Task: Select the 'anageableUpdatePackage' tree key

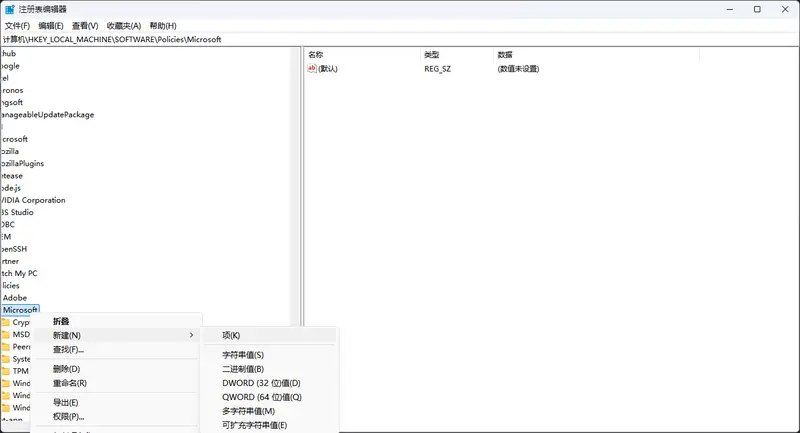Action: (x=47, y=114)
